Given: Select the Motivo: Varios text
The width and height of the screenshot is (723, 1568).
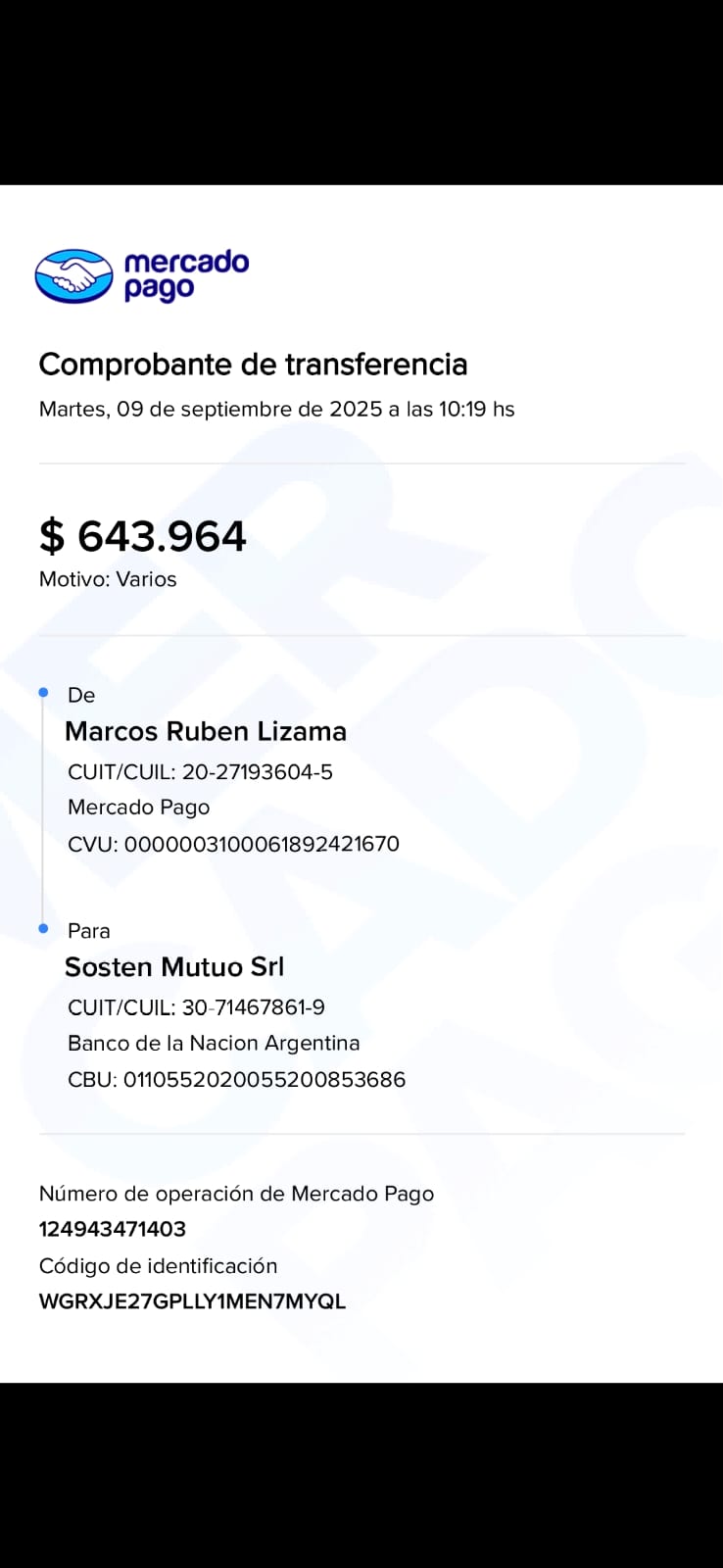Looking at the screenshot, I should (x=108, y=579).
